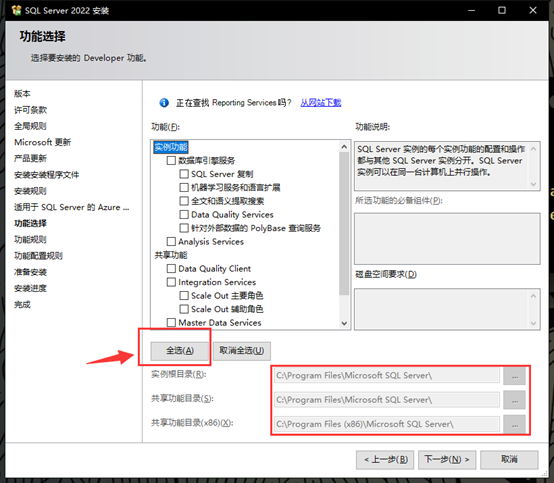This screenshot has width=554, height=483.
Task: Select 安装安装程序文件 step in sidebar
Action: [x=47, y=175]
